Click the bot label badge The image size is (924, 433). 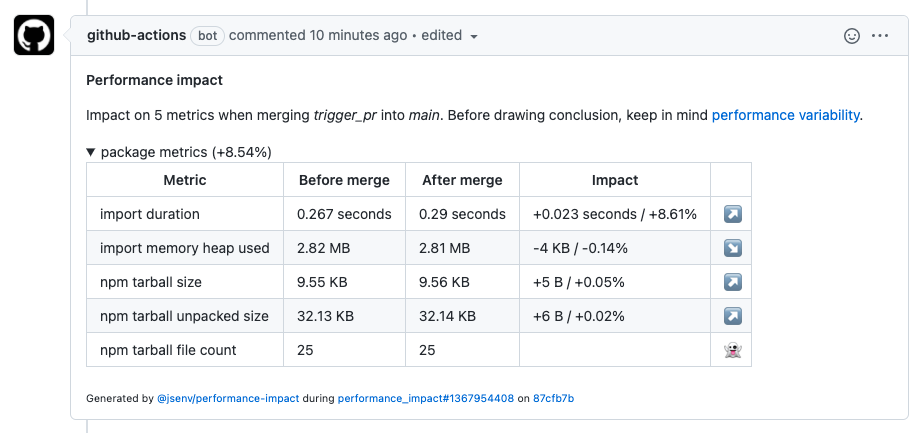tap(207, 36)
